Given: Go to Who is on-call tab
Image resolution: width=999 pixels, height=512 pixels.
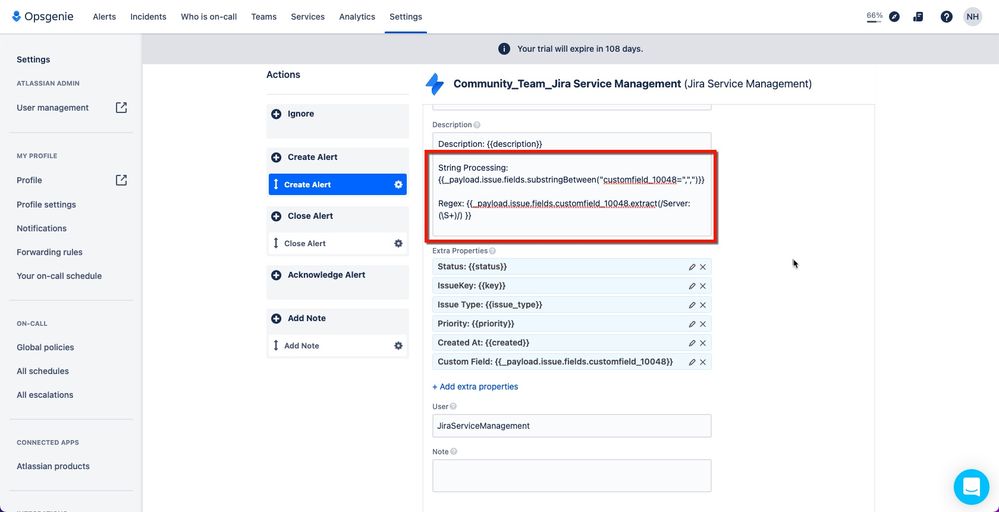Looking at the screenshot, I should click(x=209, y=17).
